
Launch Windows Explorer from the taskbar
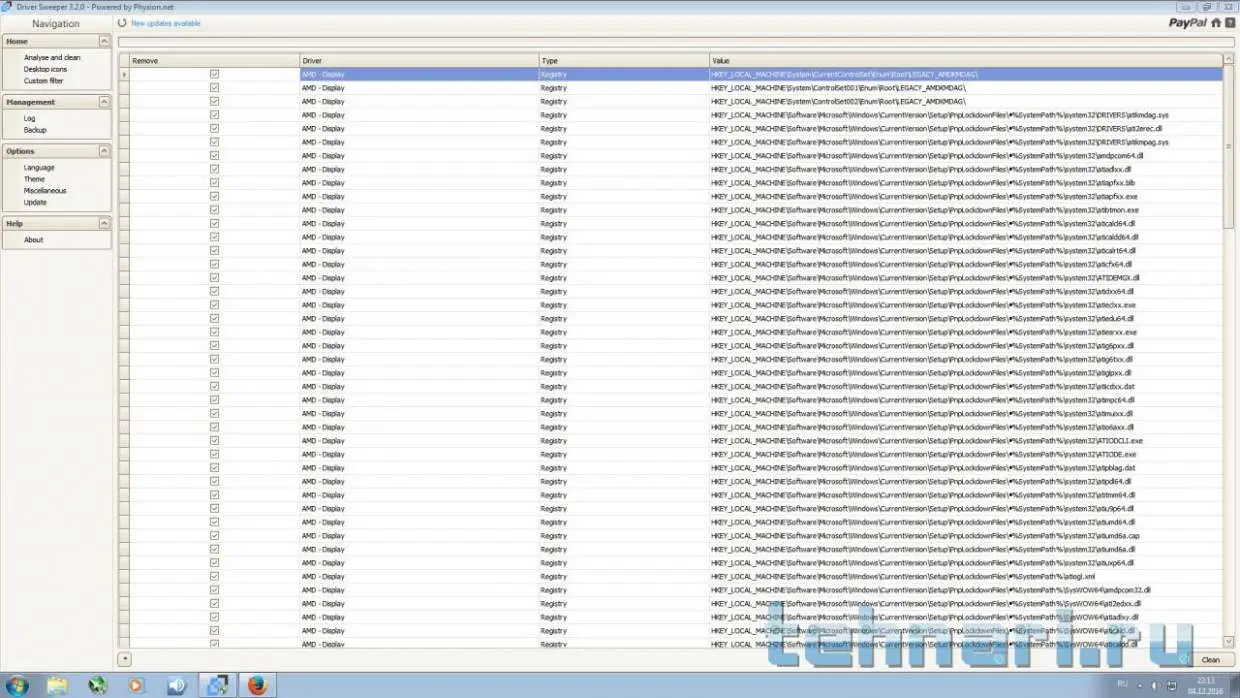[57, 685]
